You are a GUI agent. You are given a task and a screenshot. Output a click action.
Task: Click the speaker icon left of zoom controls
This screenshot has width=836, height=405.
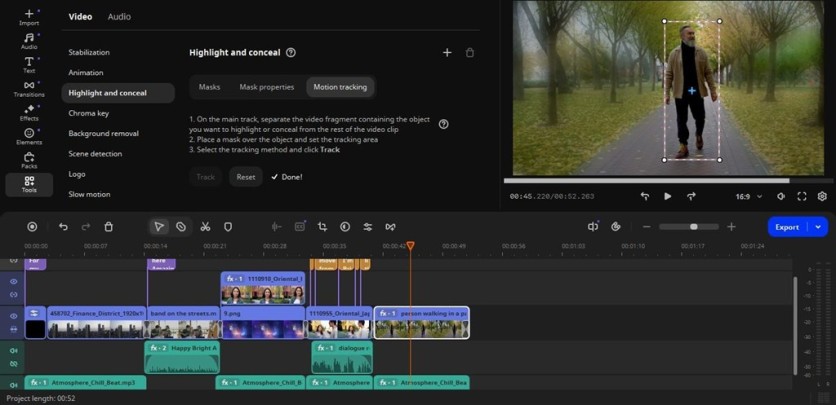click(x=593, y=227)
